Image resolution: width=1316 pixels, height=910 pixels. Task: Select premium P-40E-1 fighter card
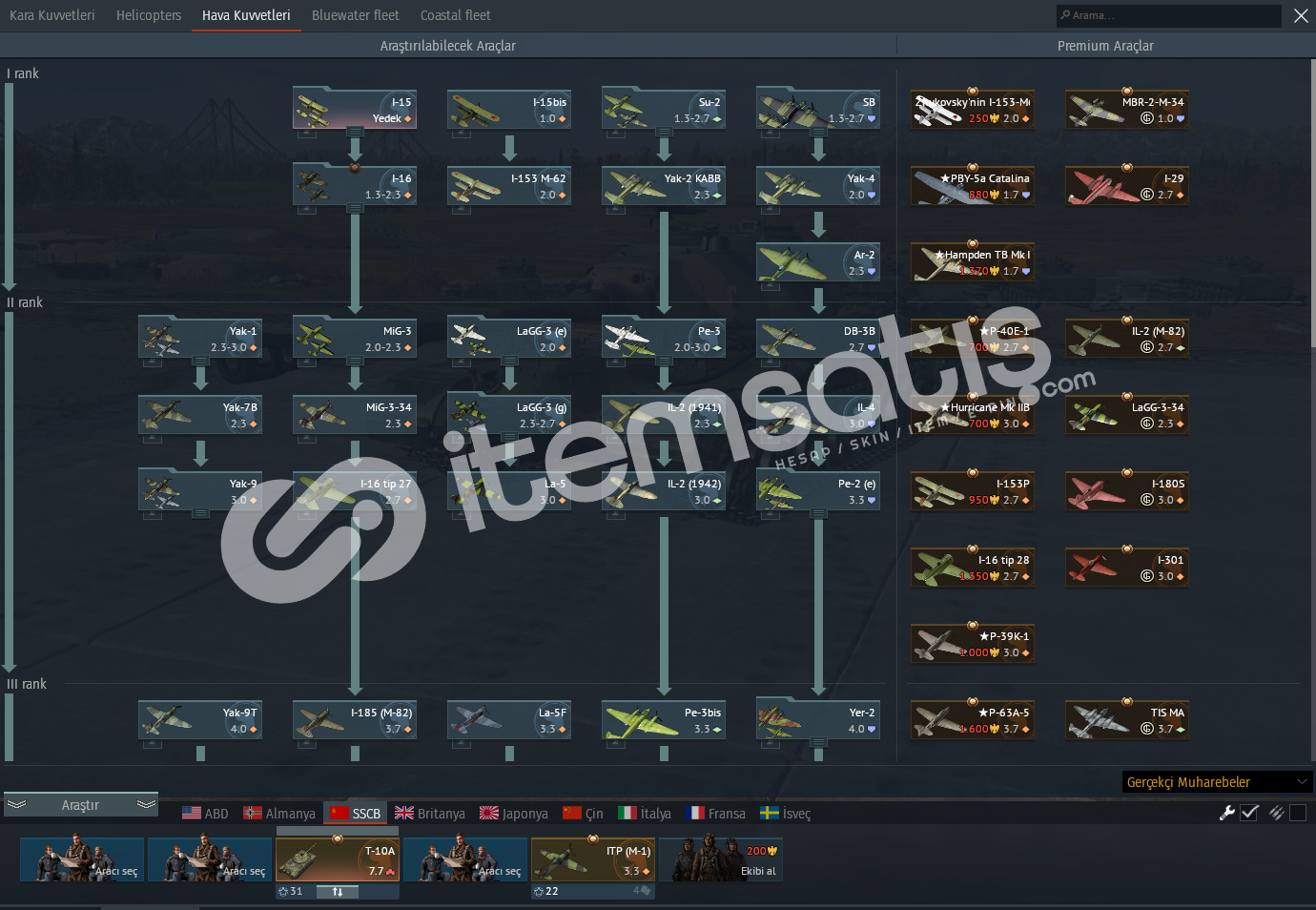point(973,340)
